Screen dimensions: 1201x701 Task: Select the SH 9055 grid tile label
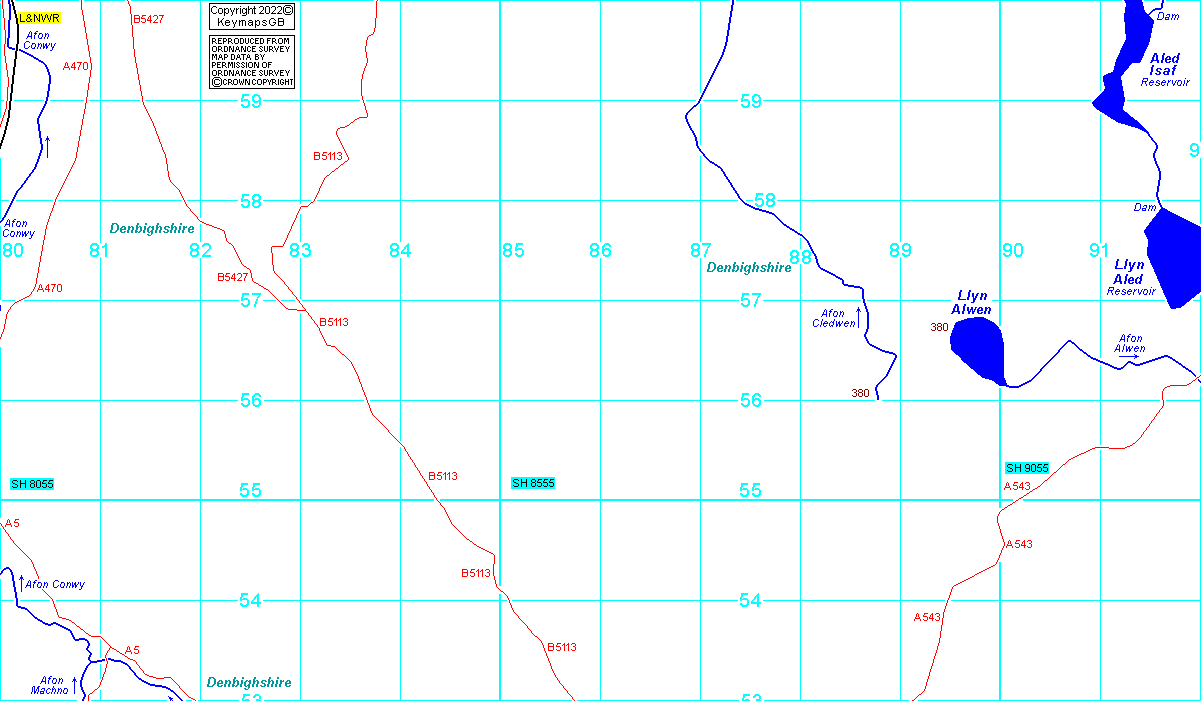coord(1027,468)
